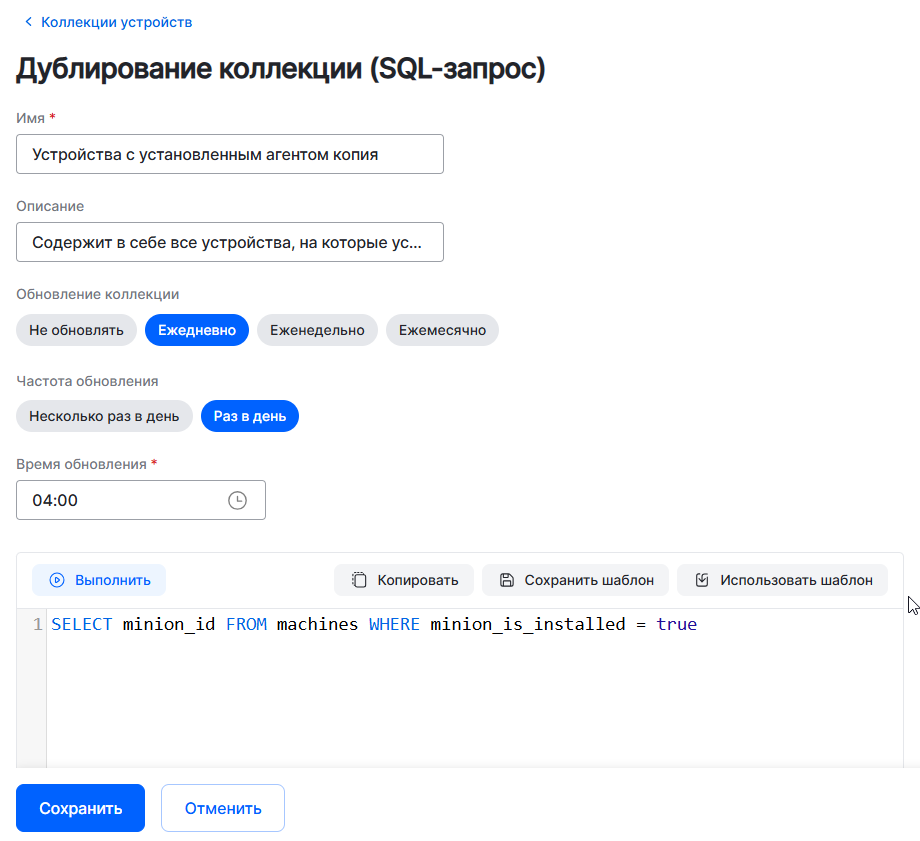Pick Несколько раз в день frequency
Image resolution: width=920 pixels, height=841 pixels.
click(x=104, y=416)
